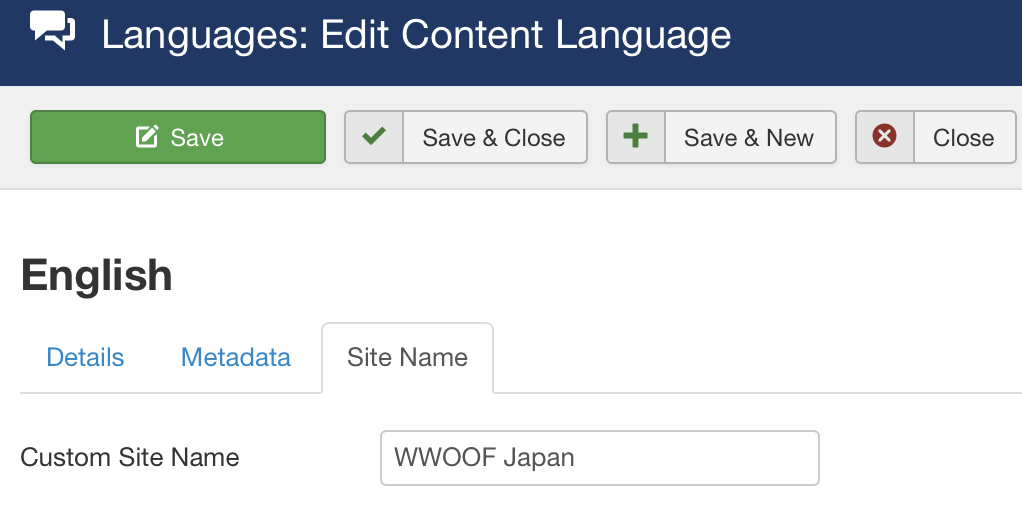Click the Custom Site Name label
Image resolution: width=1022 pixels, height=506 pixels.
pyautogui.click(x=130, y=457)
